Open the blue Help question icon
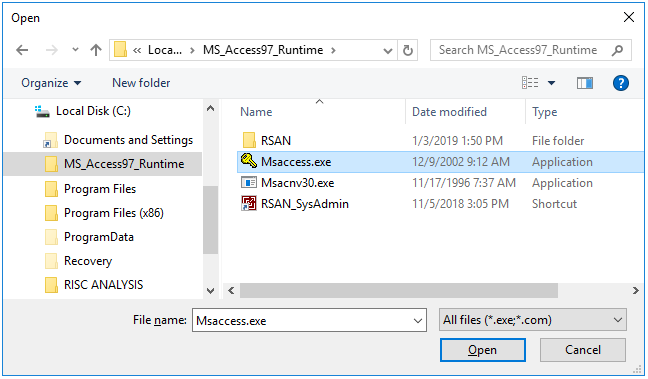Image resolution: width=648 pixels, height=379 pixels. (x=621, y=83)
